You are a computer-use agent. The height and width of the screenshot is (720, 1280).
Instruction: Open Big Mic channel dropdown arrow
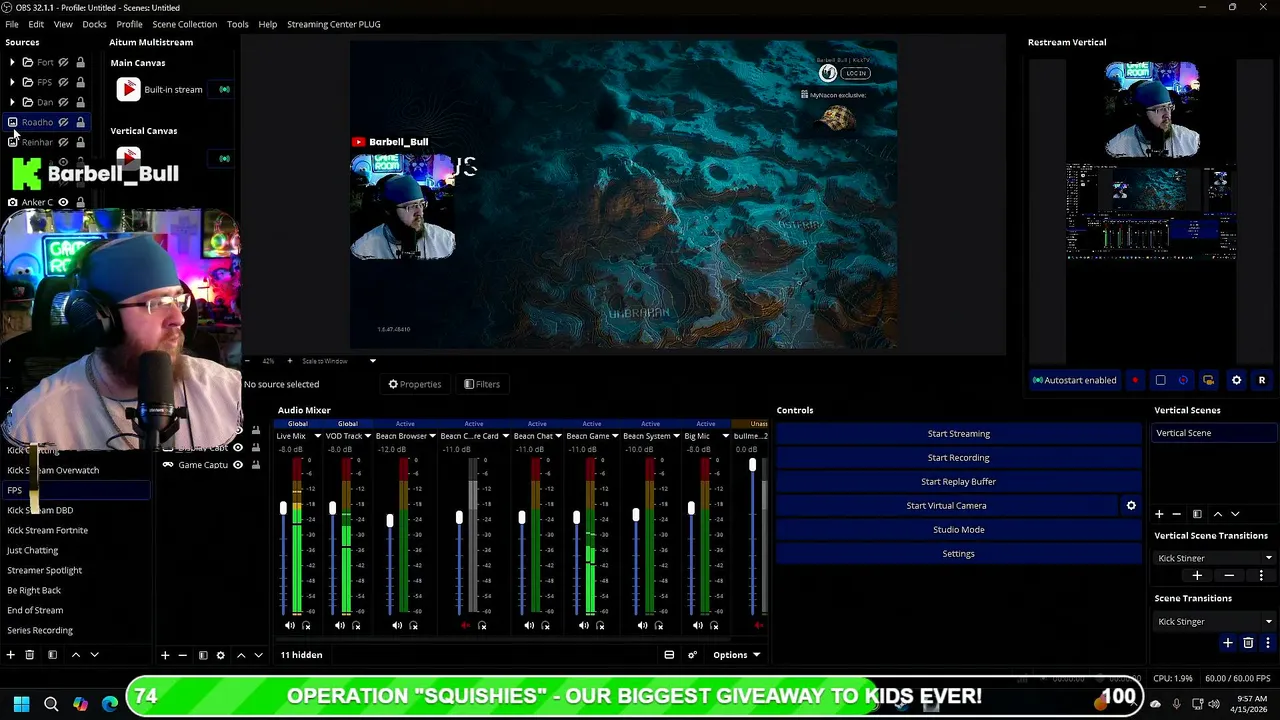[x=725, y=436]
